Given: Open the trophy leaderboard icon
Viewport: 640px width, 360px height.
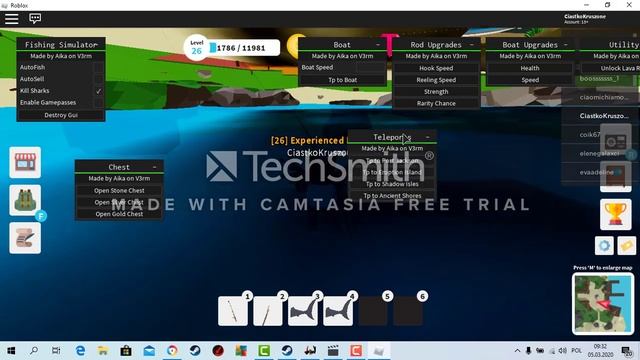Looking at the screenshot, I should (616, 215).
